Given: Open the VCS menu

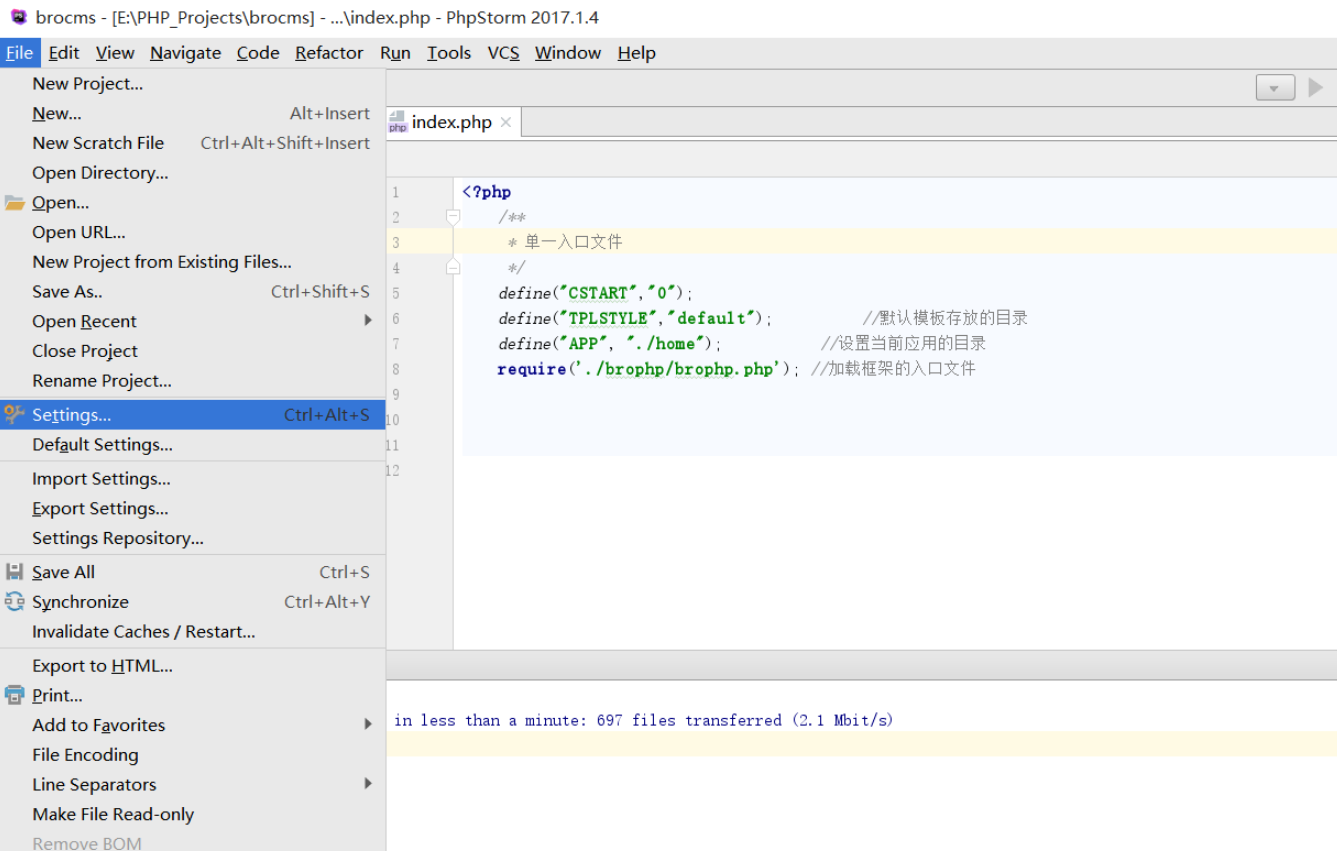Looking at the screenshot, I should point(503,53).
